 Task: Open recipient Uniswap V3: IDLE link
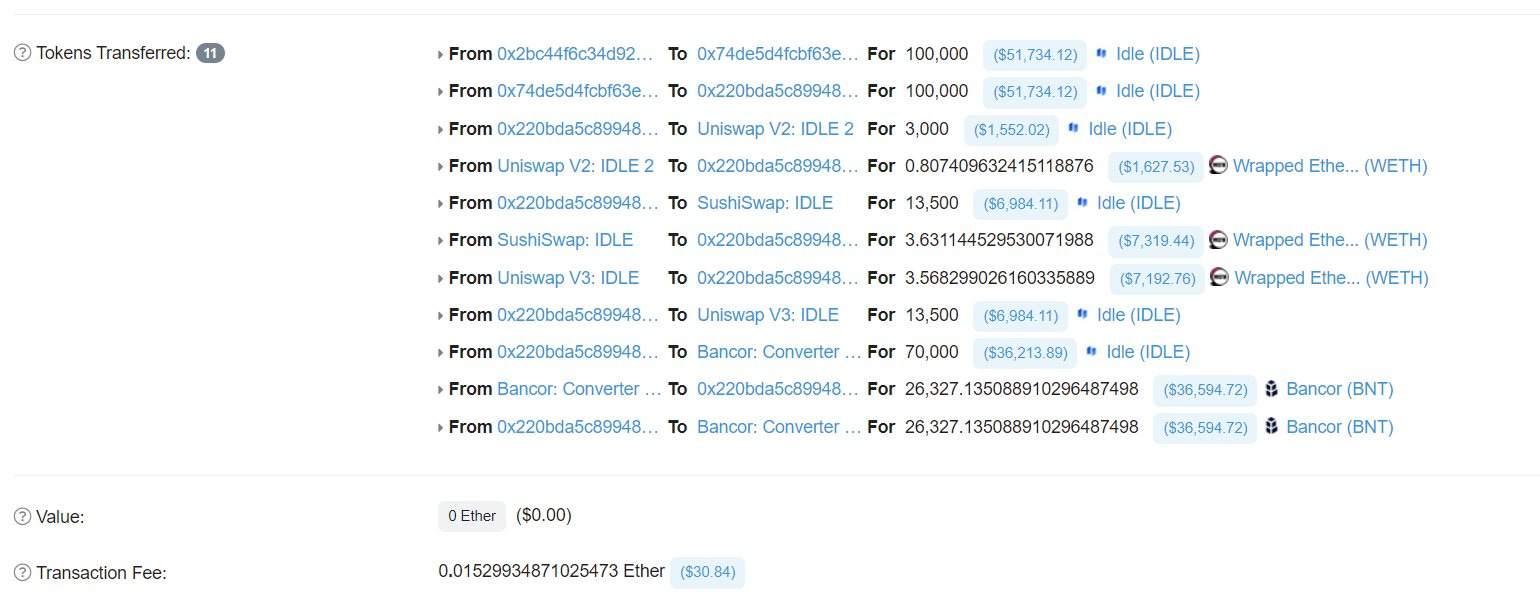[x=768, y=315]
